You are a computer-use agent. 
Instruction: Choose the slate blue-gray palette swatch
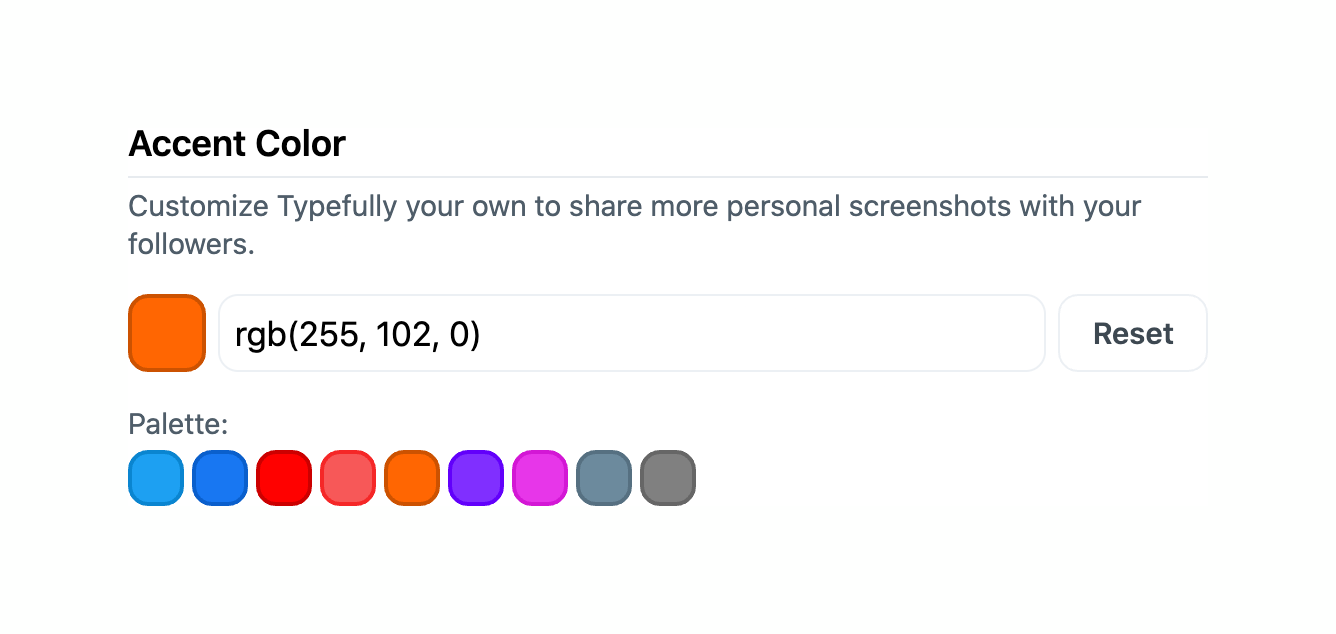click(x=604, y=478)
